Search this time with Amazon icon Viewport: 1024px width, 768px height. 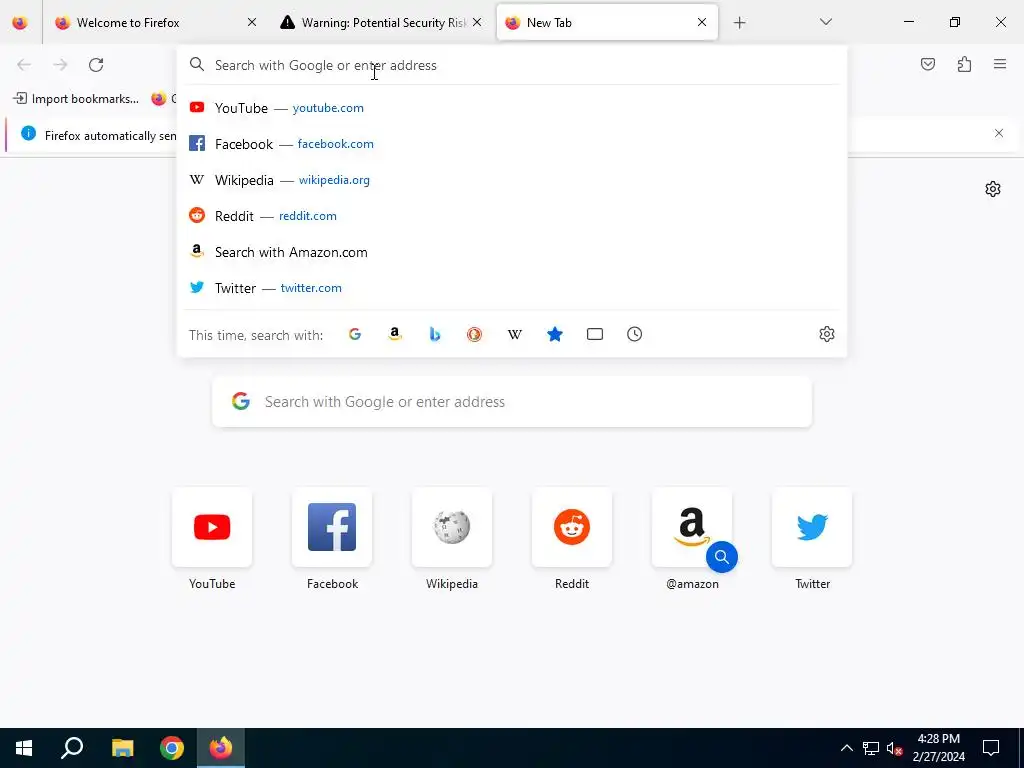(394, 334)
